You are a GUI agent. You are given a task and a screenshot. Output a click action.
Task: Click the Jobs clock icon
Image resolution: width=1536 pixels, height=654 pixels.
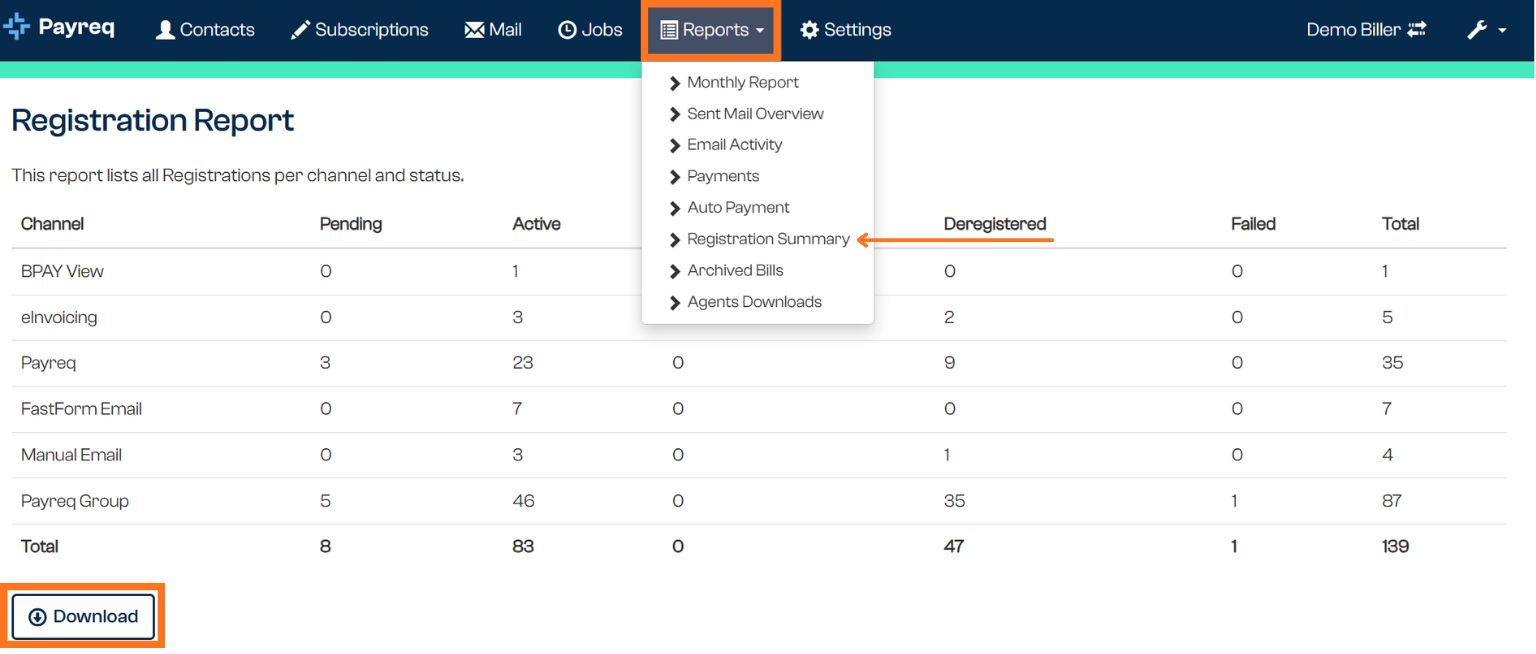tap(567, 30)
